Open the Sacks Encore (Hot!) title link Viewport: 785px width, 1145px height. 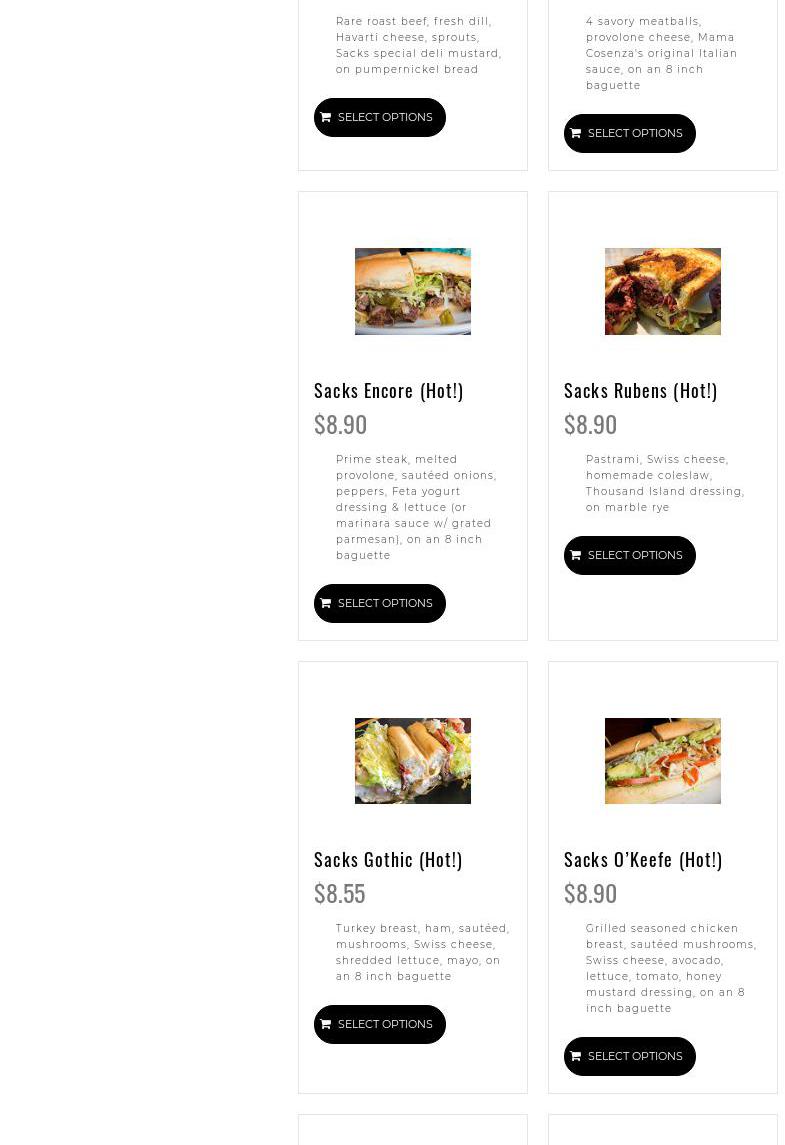[388, 391]
